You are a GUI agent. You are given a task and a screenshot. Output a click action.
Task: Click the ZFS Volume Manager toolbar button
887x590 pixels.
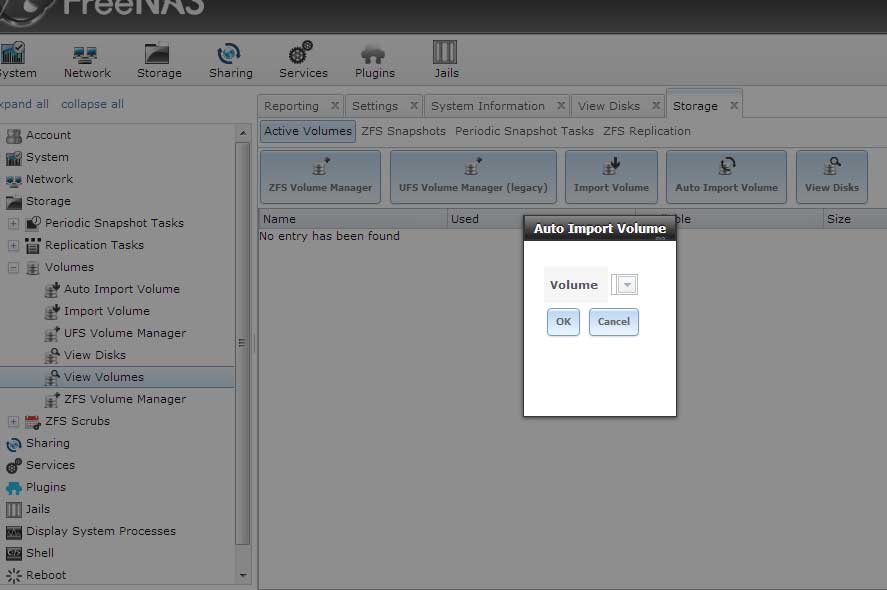coord(320,176)
